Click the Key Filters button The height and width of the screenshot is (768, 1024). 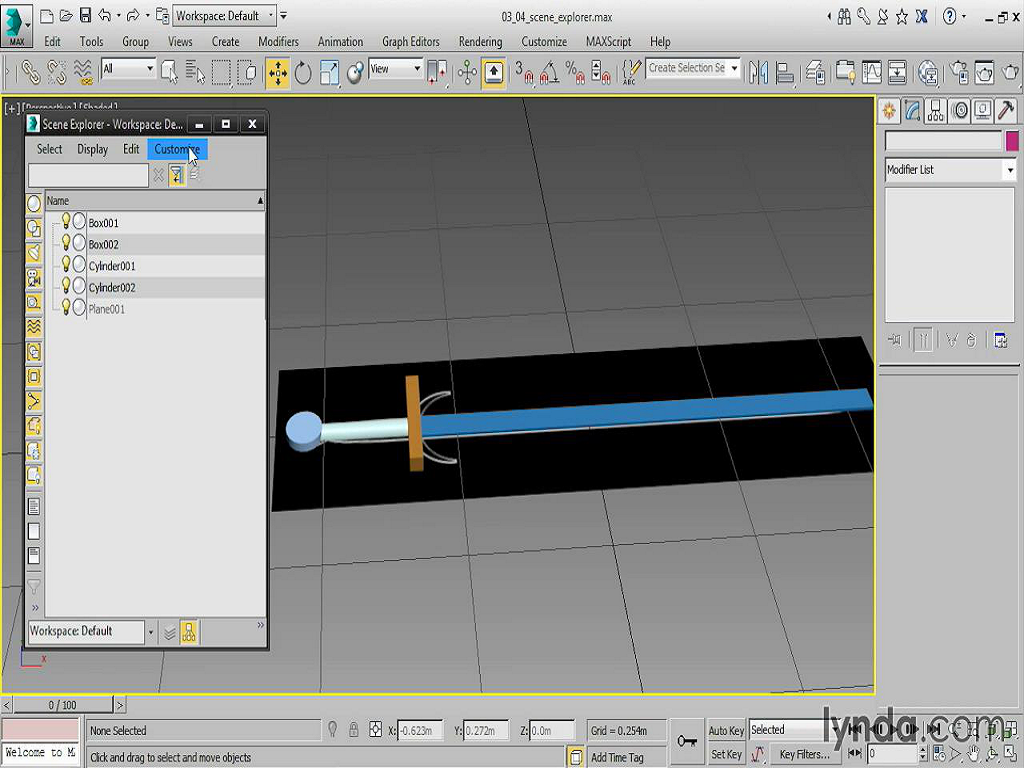pyautogui.click(x=804, y=754)
